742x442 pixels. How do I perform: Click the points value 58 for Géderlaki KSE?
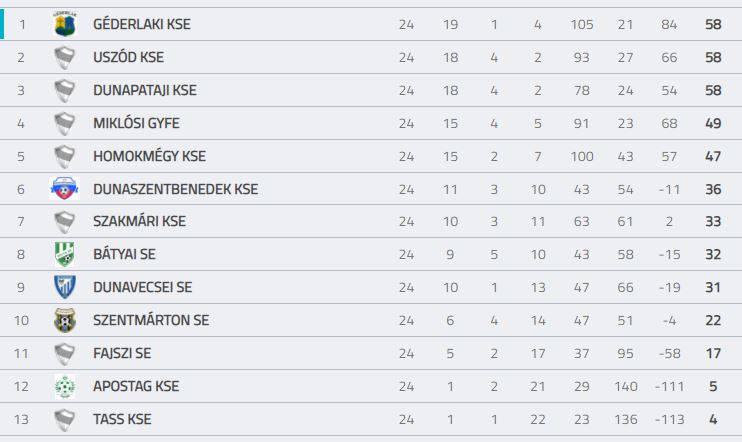click(713, 24)
